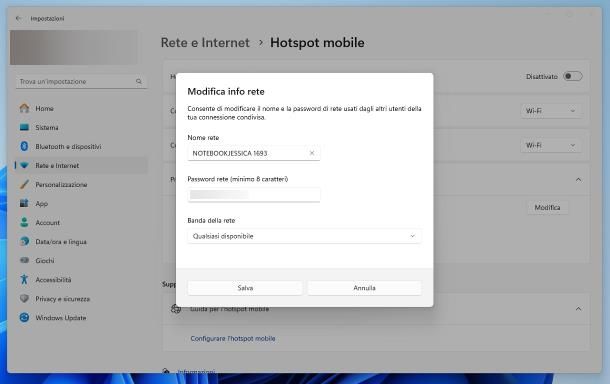Open the Banda della rete dropdown

pos(304,236)
